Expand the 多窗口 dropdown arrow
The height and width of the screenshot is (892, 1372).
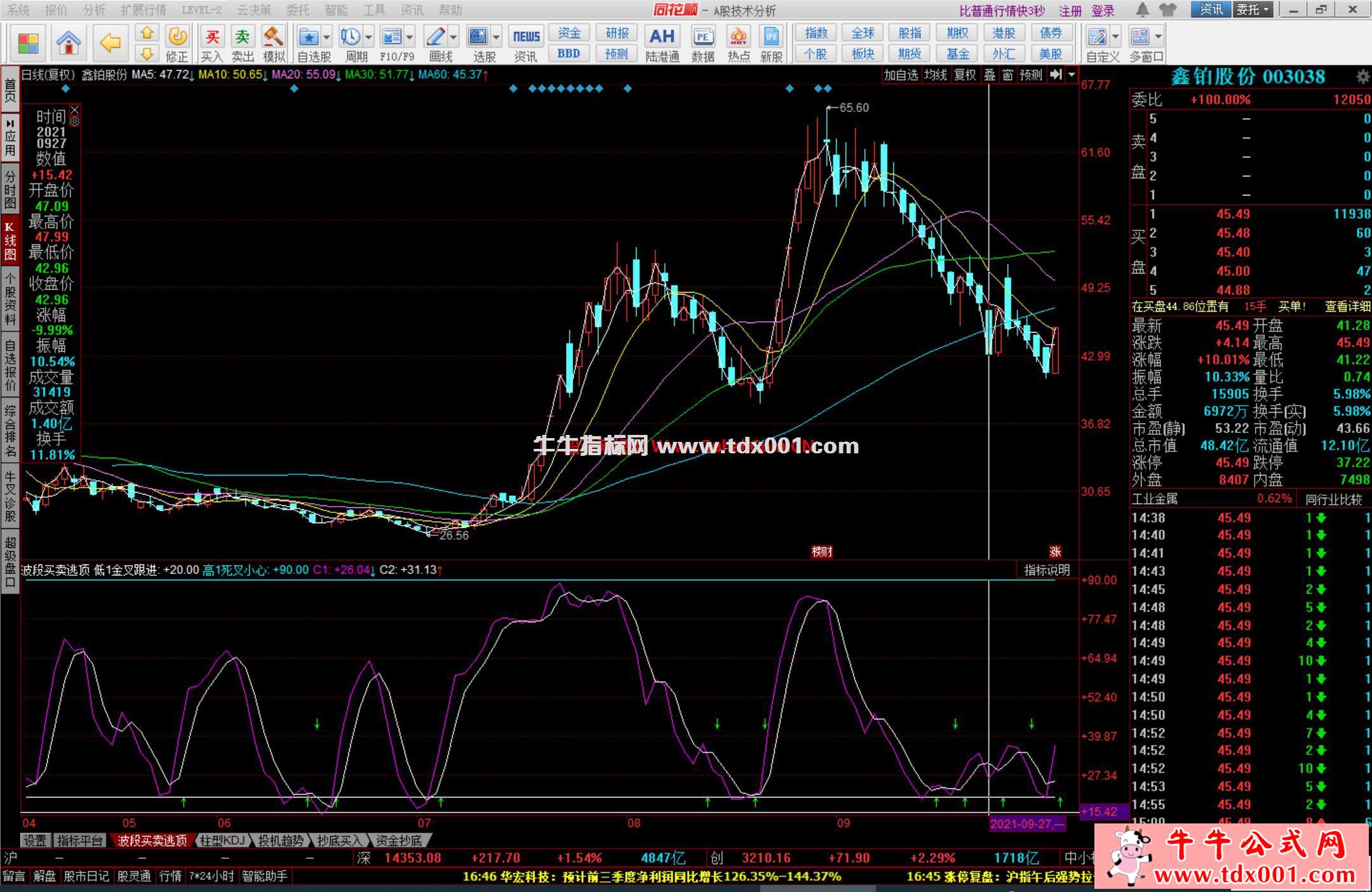[x=1159, y=37]
